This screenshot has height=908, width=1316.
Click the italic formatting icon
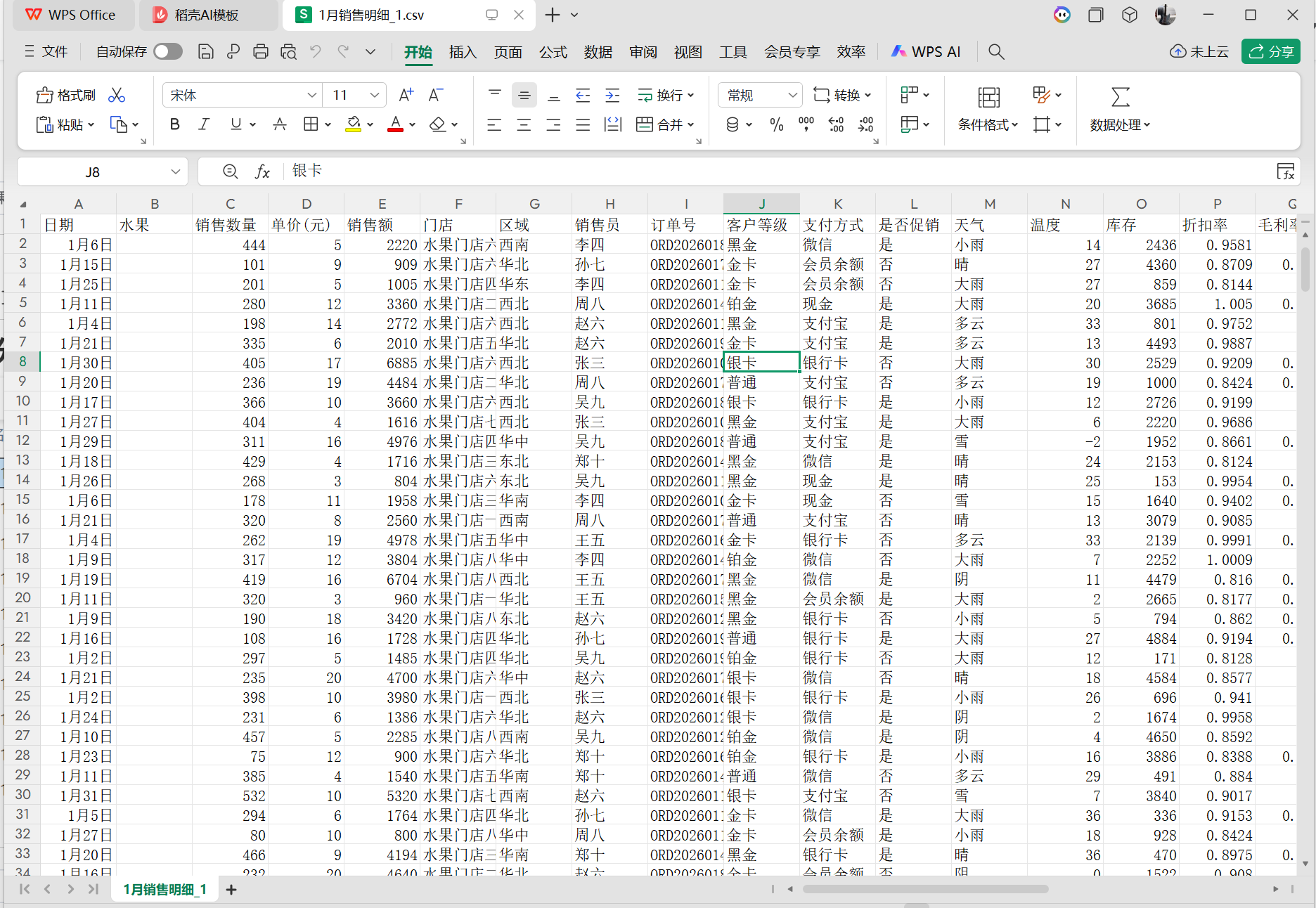(x=204, y=124)
